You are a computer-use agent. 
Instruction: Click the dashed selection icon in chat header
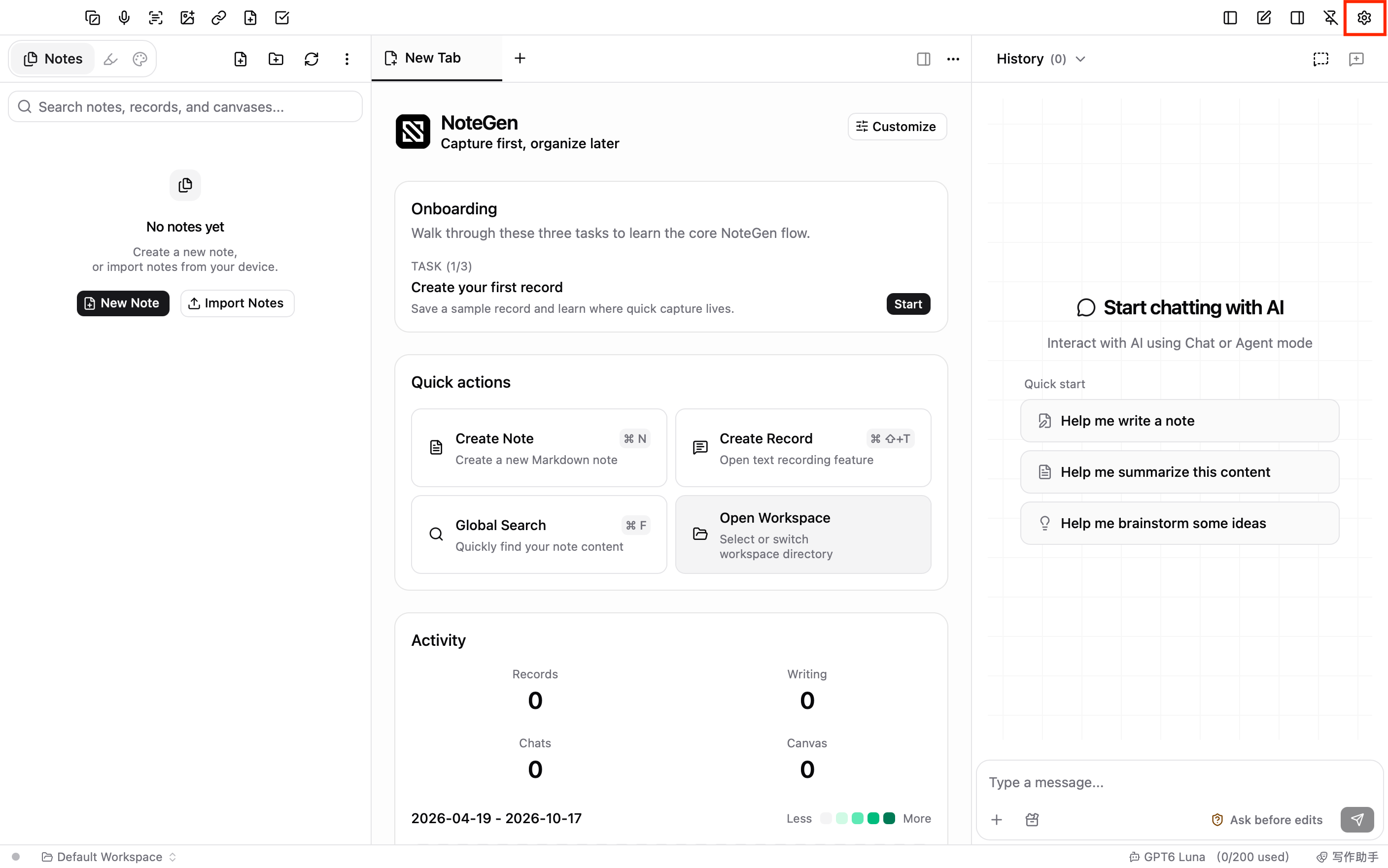(1321, 59)
